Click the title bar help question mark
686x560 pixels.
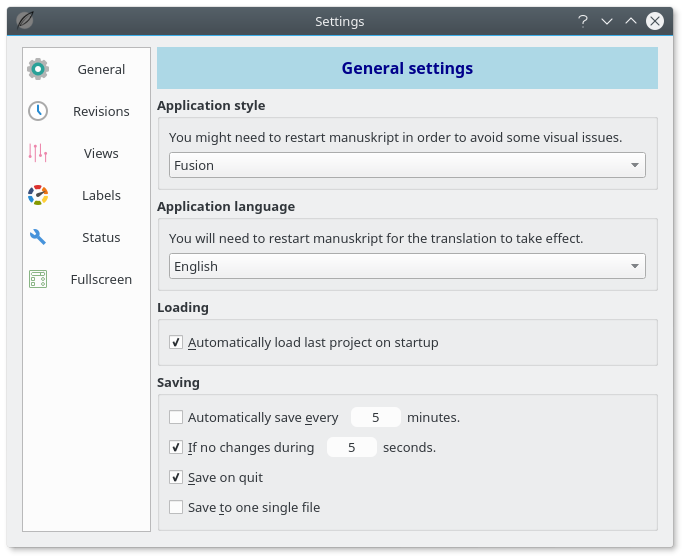click(x=583, y=21)
